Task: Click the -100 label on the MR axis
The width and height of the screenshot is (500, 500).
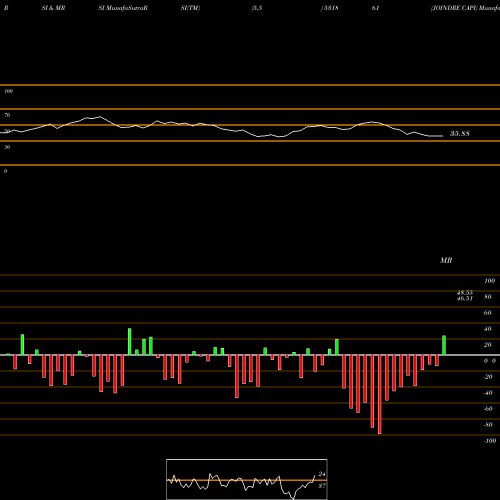Action: pos(490,441)
